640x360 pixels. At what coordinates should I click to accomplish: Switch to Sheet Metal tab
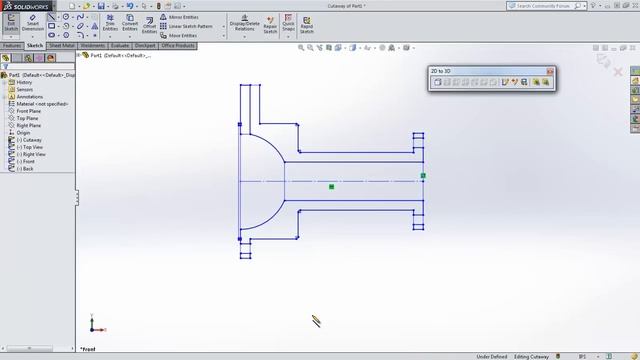coord(62,46)
